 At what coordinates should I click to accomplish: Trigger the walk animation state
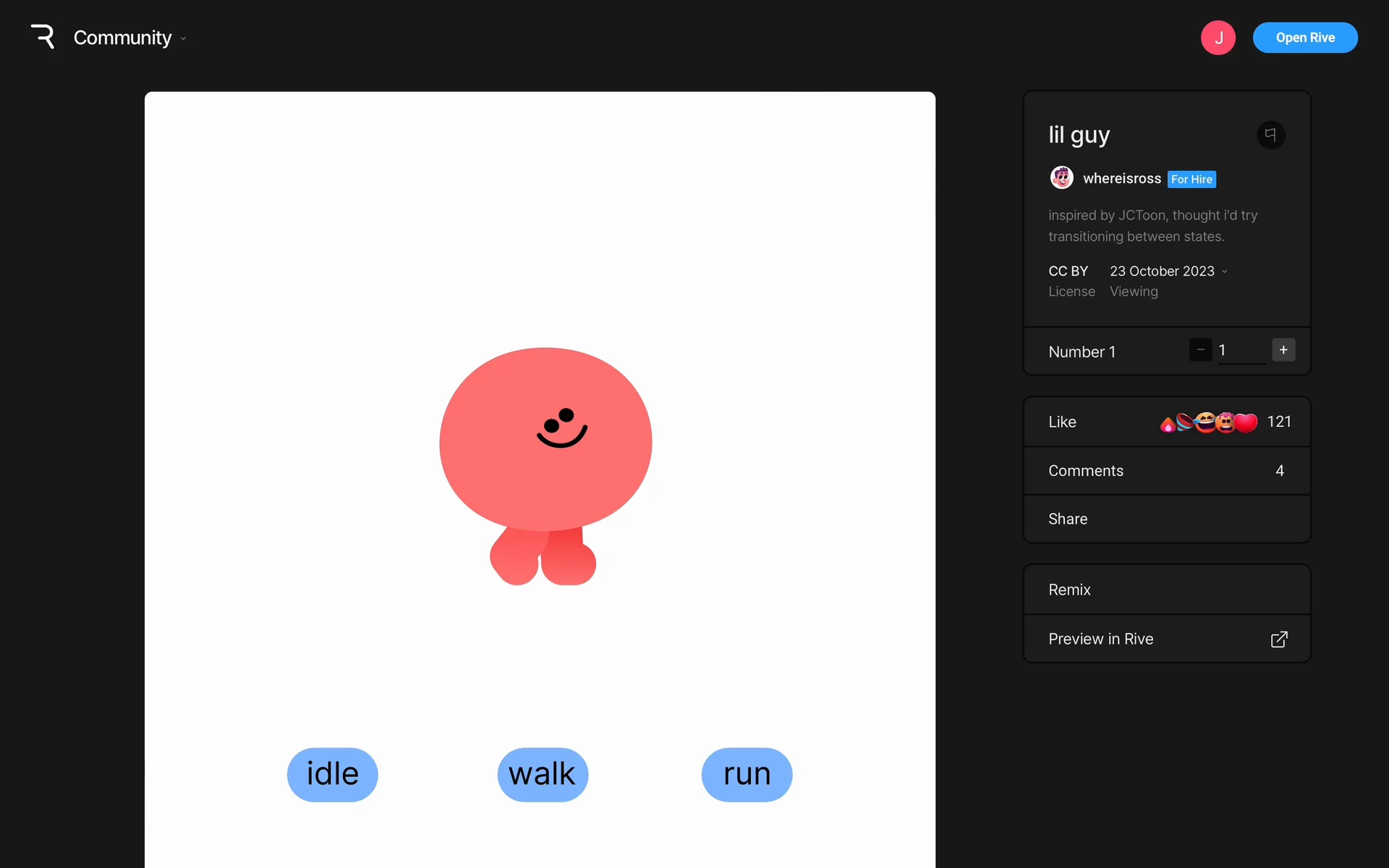point(542,775)
